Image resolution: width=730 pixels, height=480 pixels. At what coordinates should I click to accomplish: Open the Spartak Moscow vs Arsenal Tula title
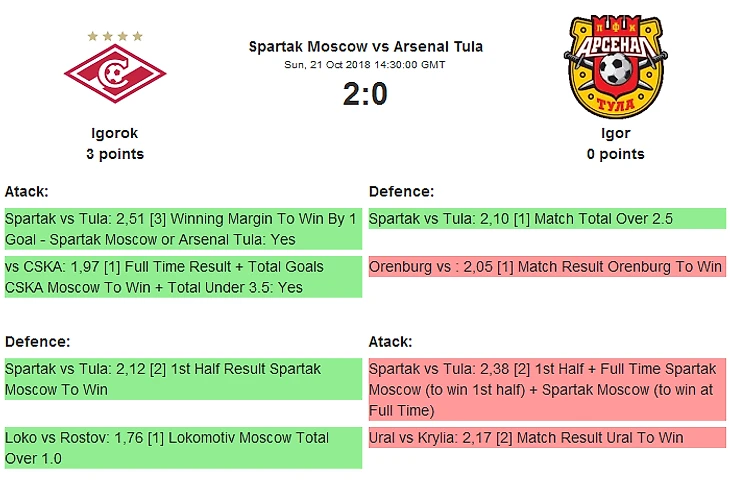(x=365, y=47)
